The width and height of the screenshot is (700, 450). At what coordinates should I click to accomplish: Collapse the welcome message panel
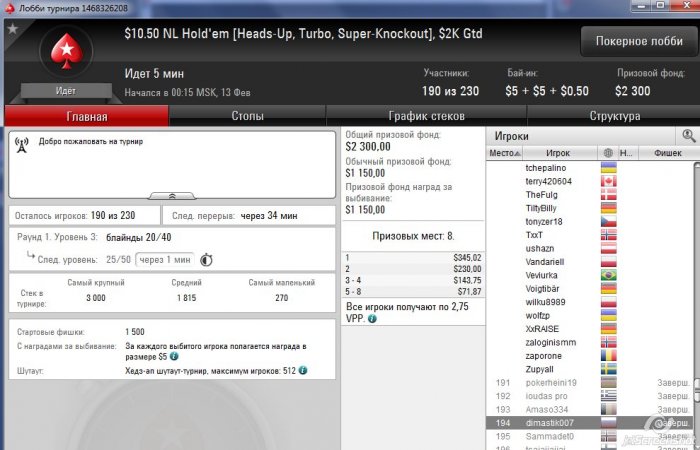[172, 196]
